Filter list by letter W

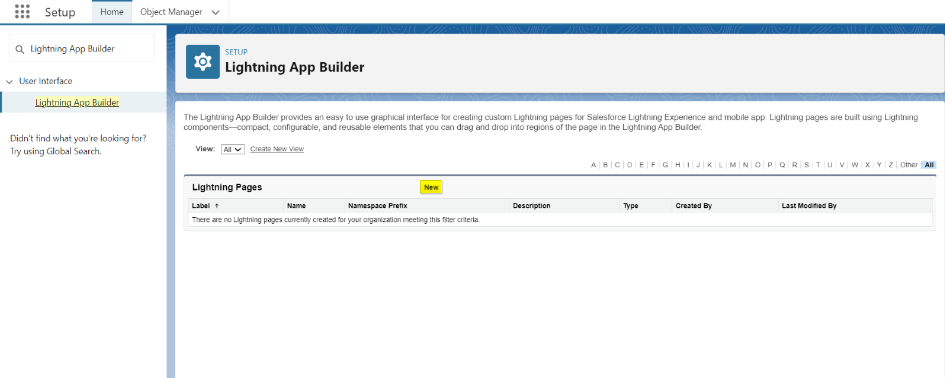point(855,165)
